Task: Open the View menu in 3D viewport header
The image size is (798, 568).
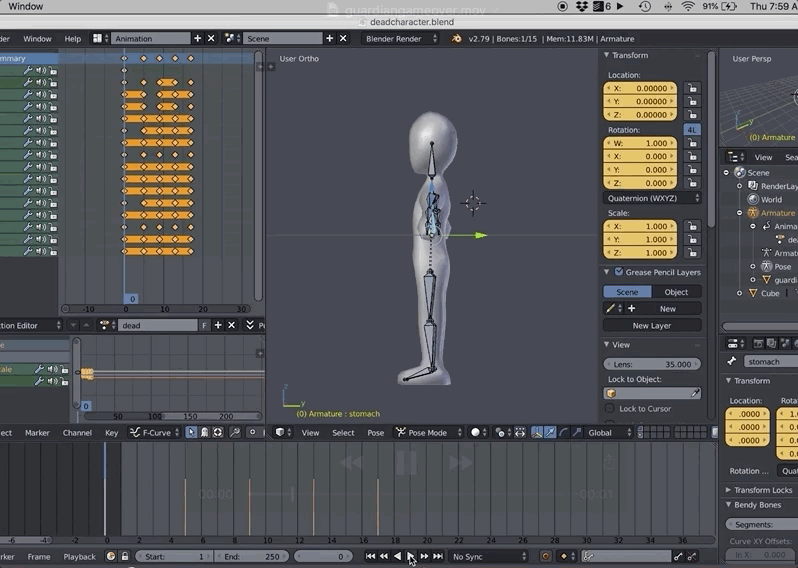Action: [310, 433]
